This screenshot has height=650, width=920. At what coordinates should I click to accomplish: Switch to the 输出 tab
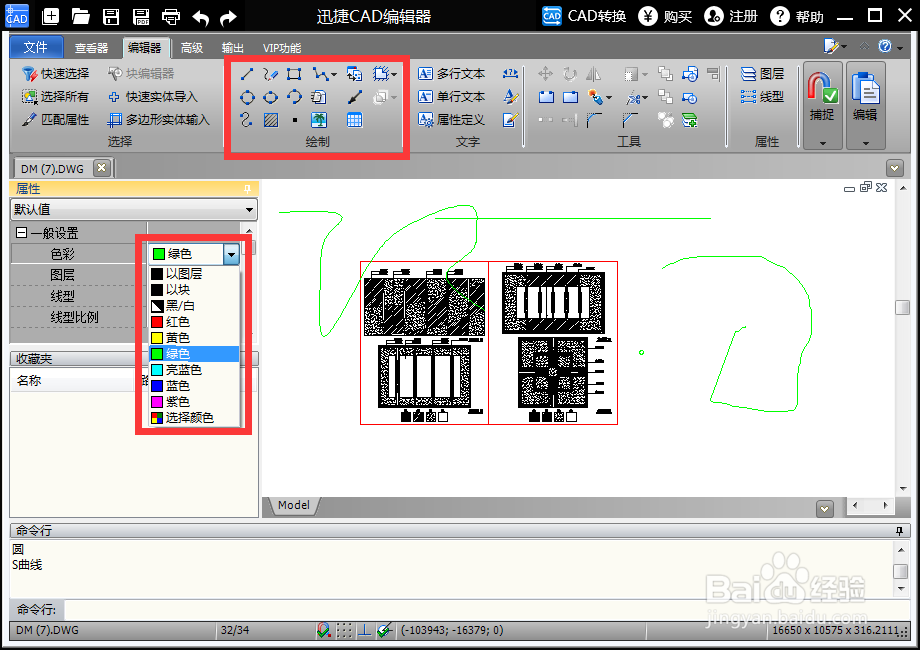(232, 48)
